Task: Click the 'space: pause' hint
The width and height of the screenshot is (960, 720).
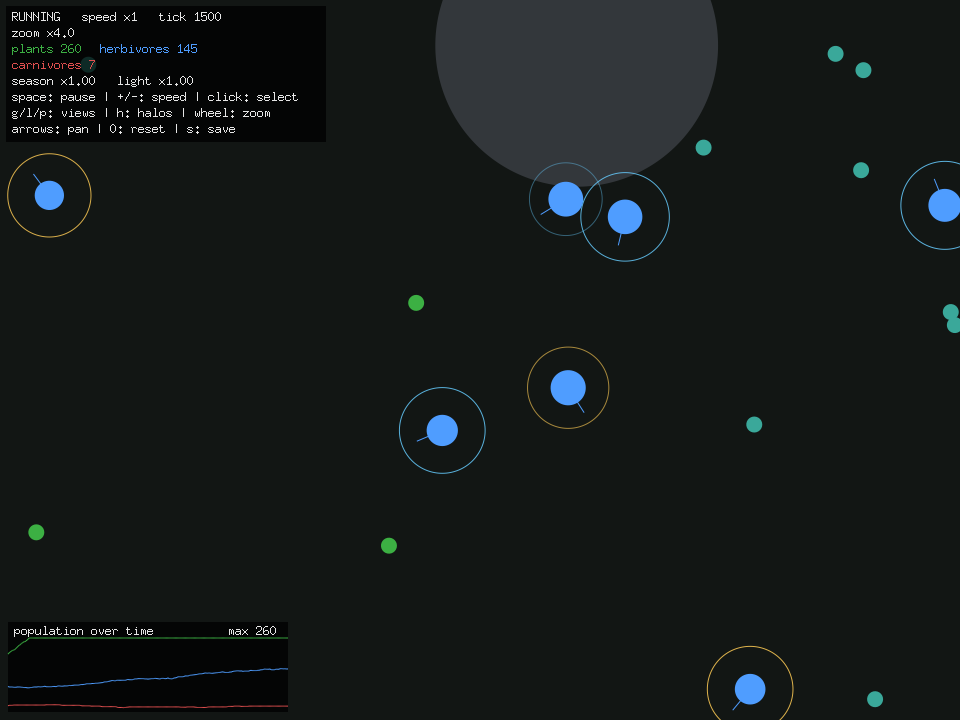Action: point(53,97)
